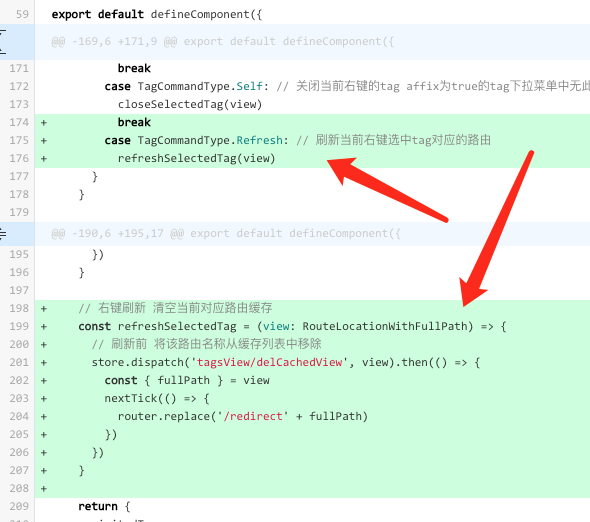Screen dimensions: 590x522
Task: Click the plus marker on line 176
Action: pos(44,159)
